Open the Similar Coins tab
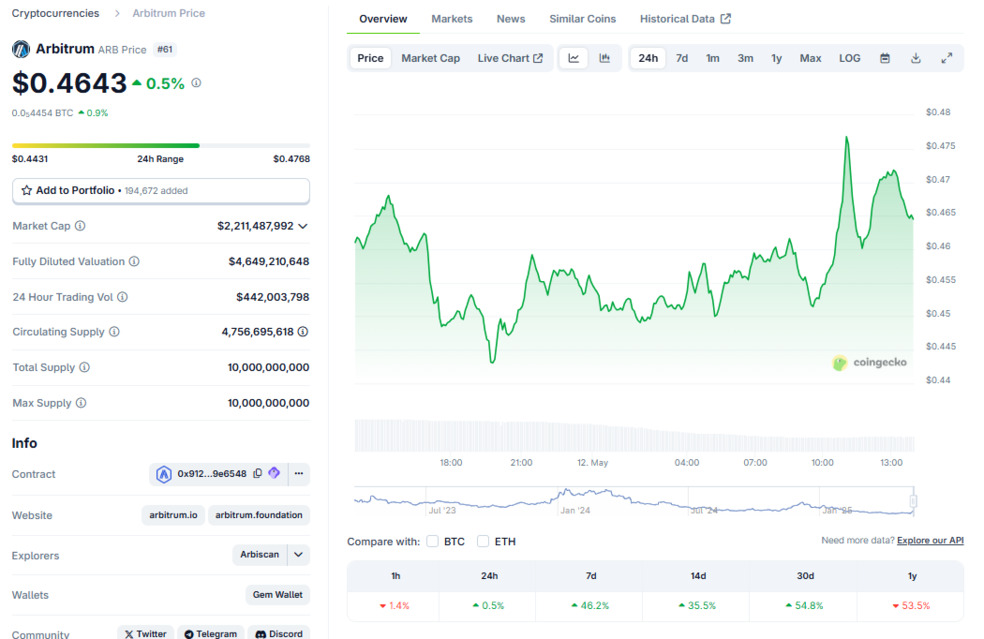 tap(582, 19)
